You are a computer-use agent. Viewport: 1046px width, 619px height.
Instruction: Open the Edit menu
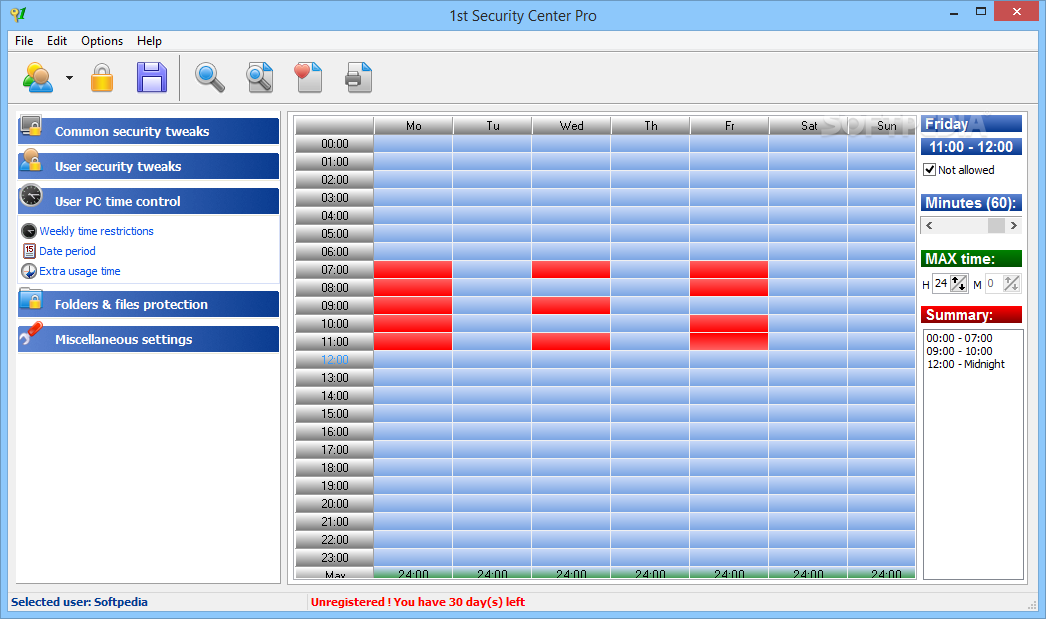click(x=57, y=41)
